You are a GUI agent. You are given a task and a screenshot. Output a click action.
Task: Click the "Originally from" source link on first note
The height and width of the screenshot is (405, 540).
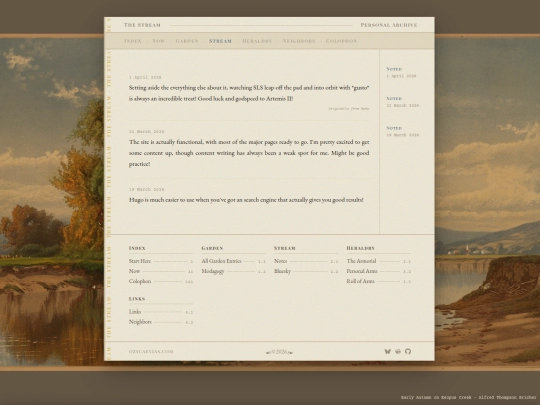(x=349, y=108)
